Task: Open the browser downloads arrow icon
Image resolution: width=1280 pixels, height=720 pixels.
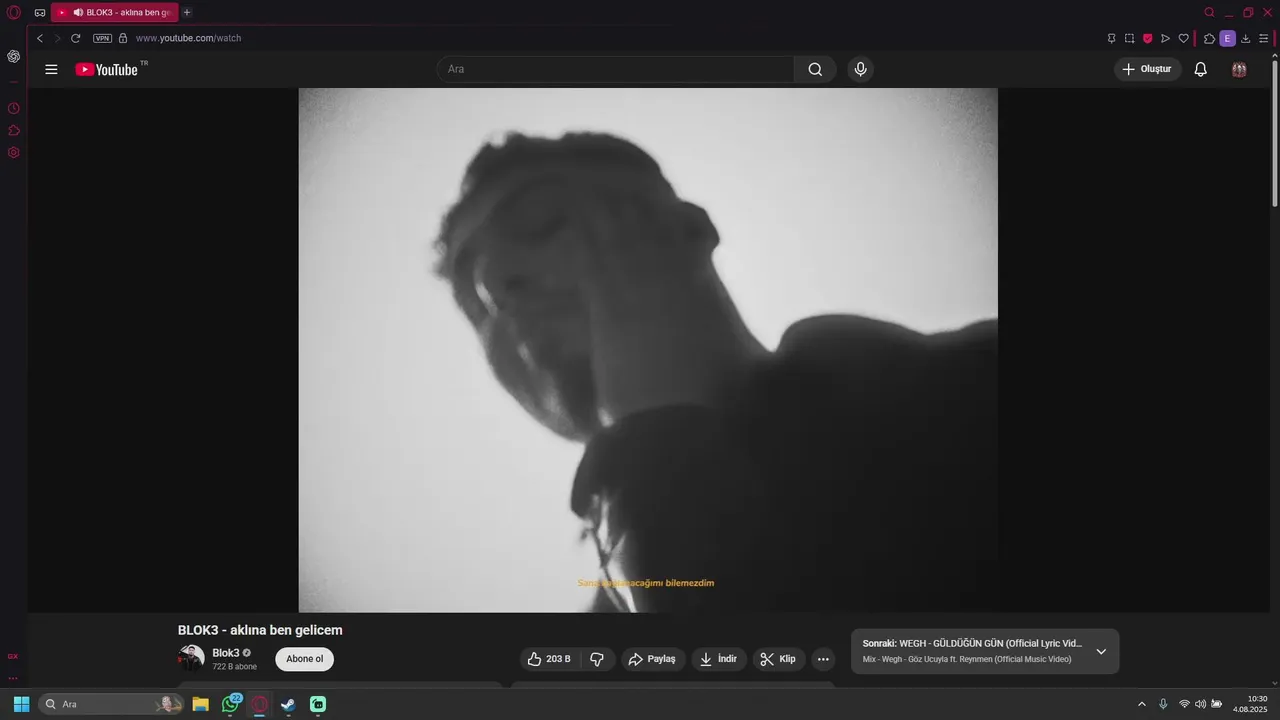Action: [1246, 38]
